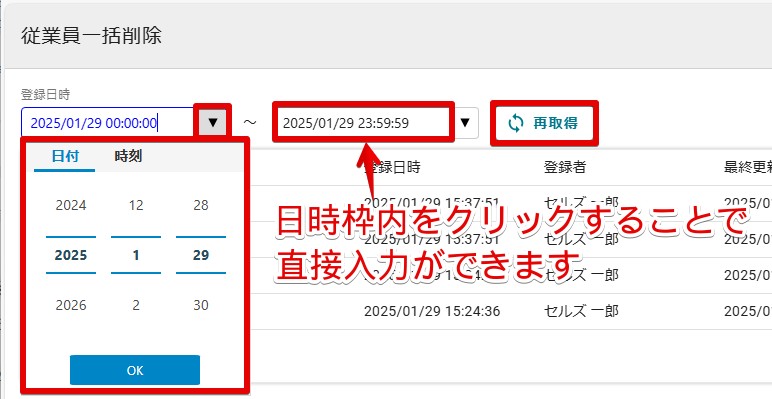The width and height of the screenshot is (772, 399).
Task: Select day 30 in the picker
Action: [x=201, y=305]
